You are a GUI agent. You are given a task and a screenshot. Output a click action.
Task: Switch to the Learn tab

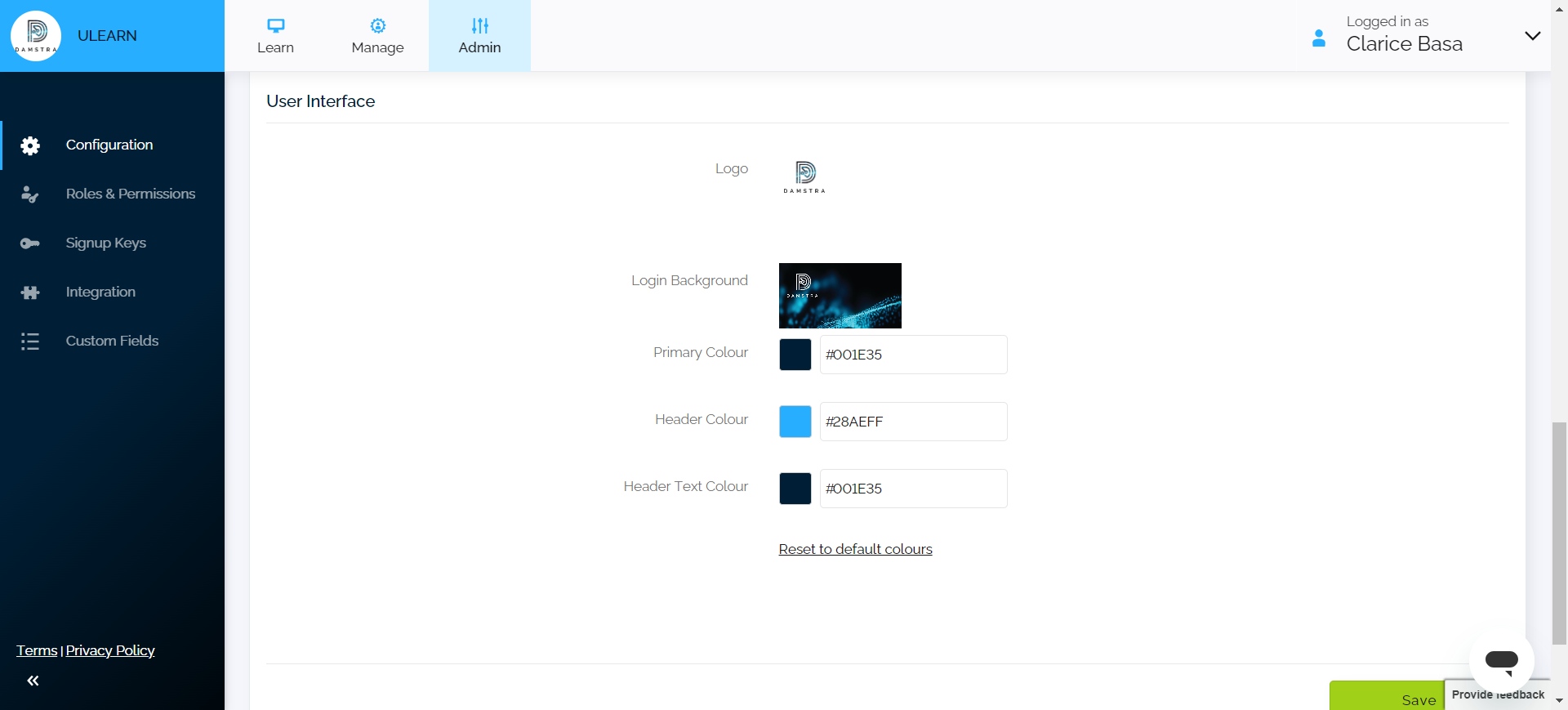tap(275, 36)
